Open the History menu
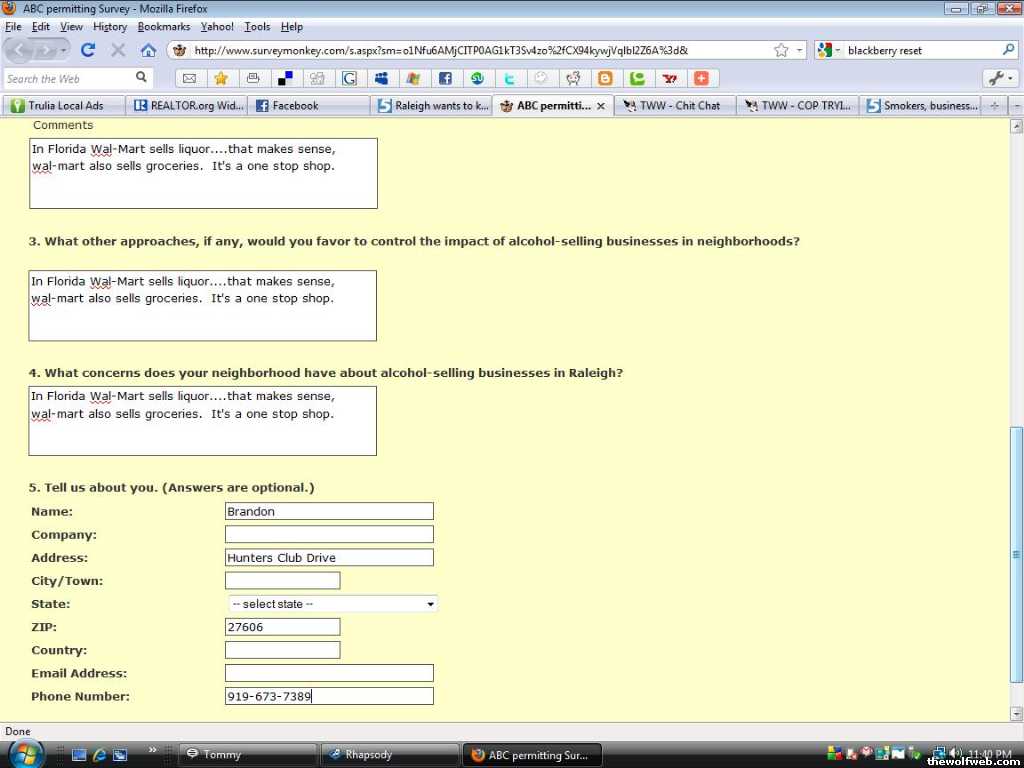The image size is (1024, 768). click(110, 27)
